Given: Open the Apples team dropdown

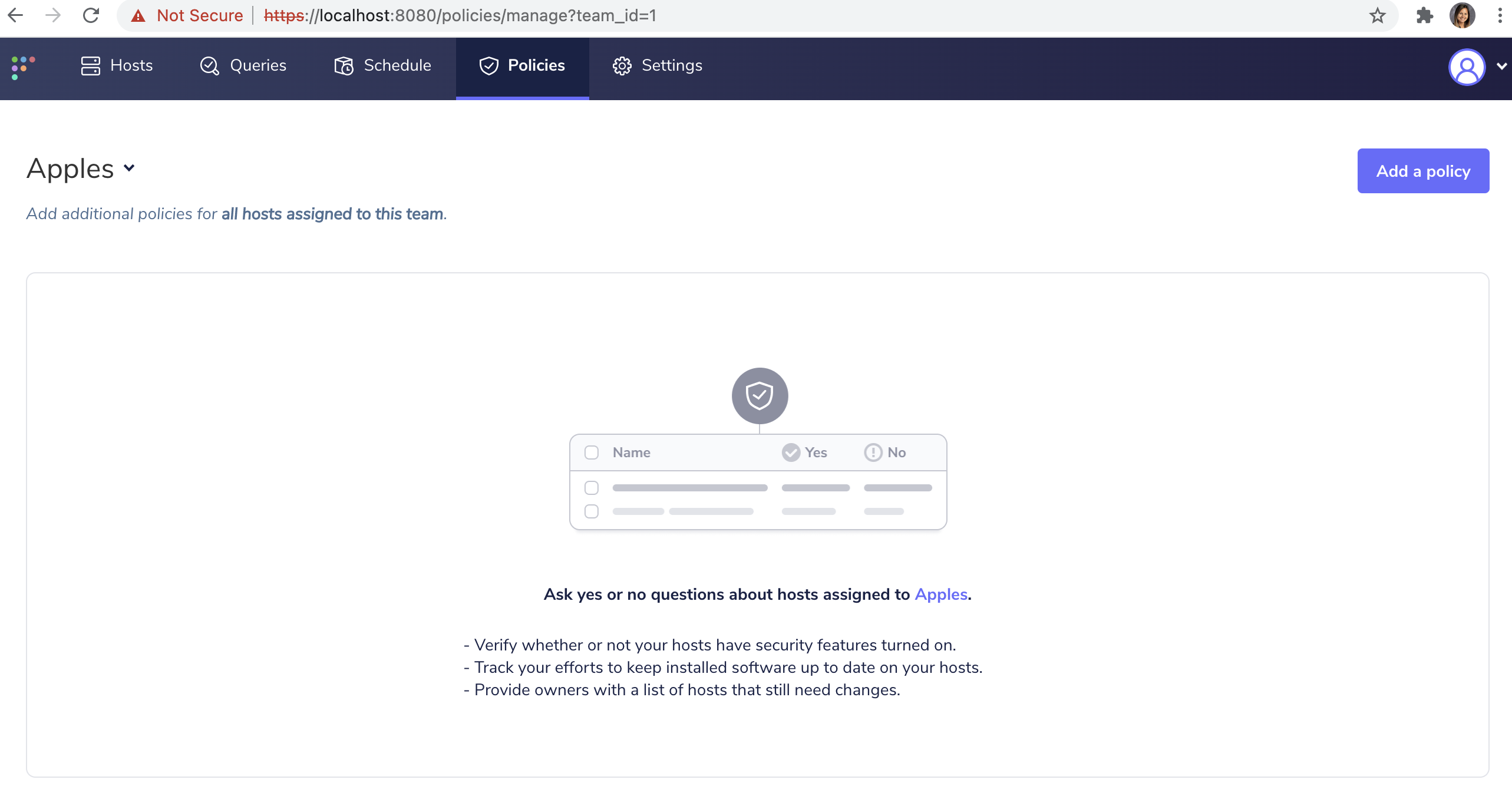Looking at the screenshot, I should click(81, 169).
